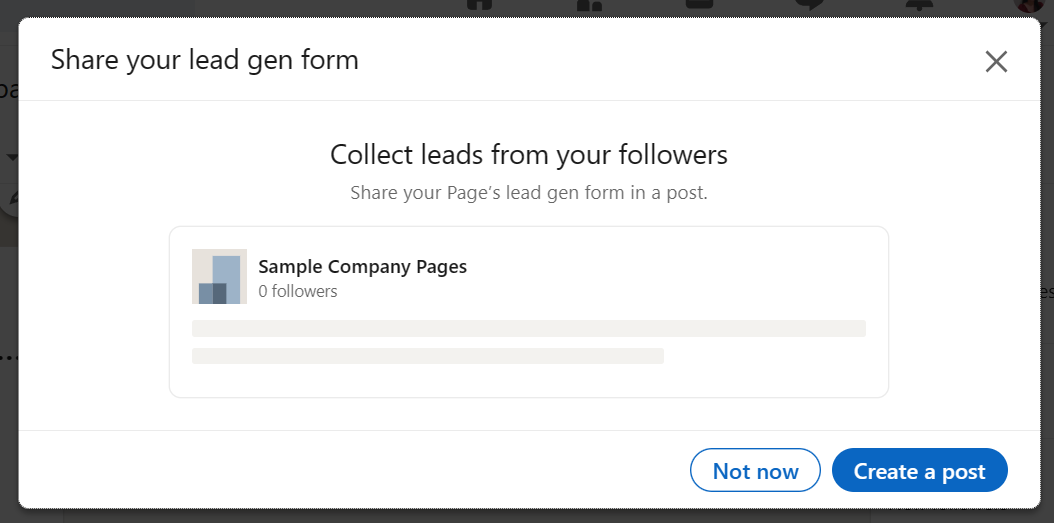Close the Share your lead gen form dialog
1054x523 pixels.
pos(996,61)
